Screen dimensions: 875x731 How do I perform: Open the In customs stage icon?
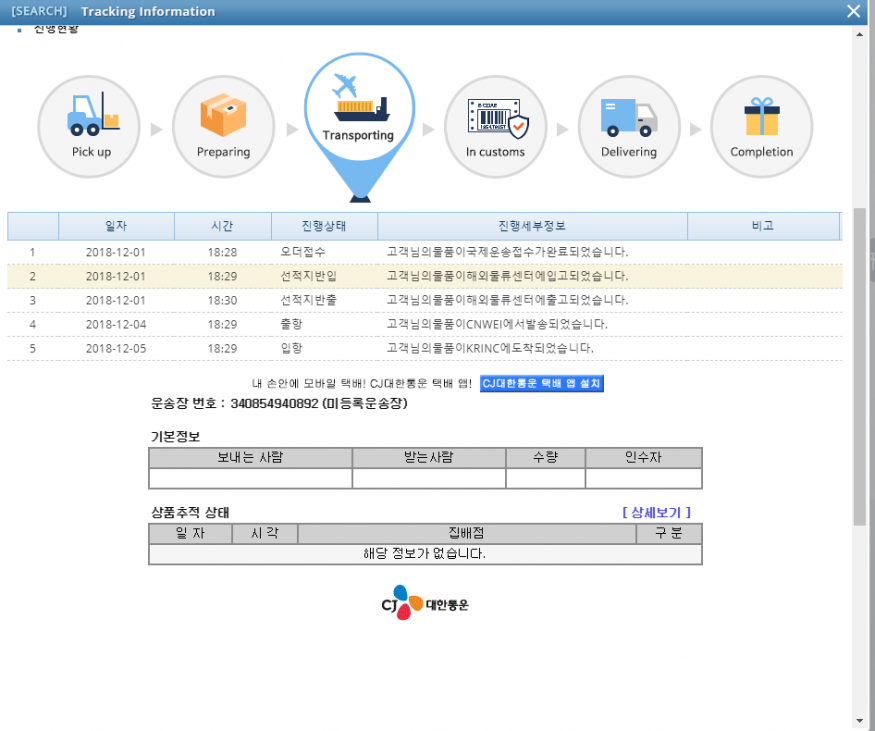[x=495, y=115]
